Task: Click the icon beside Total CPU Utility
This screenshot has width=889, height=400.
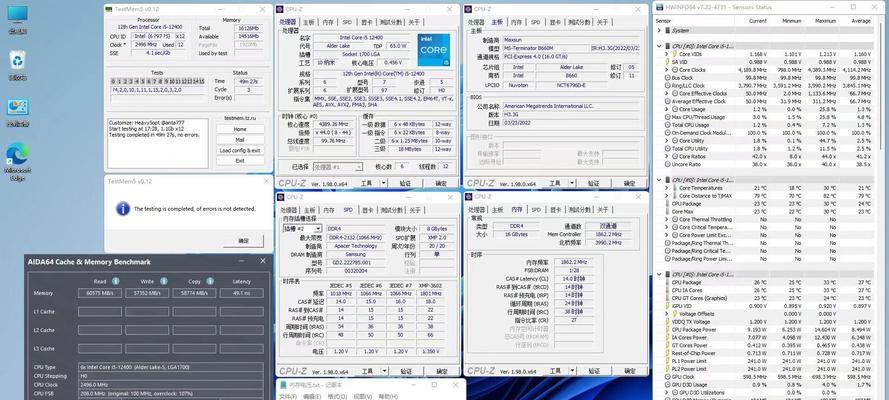Action: point(667,148)
